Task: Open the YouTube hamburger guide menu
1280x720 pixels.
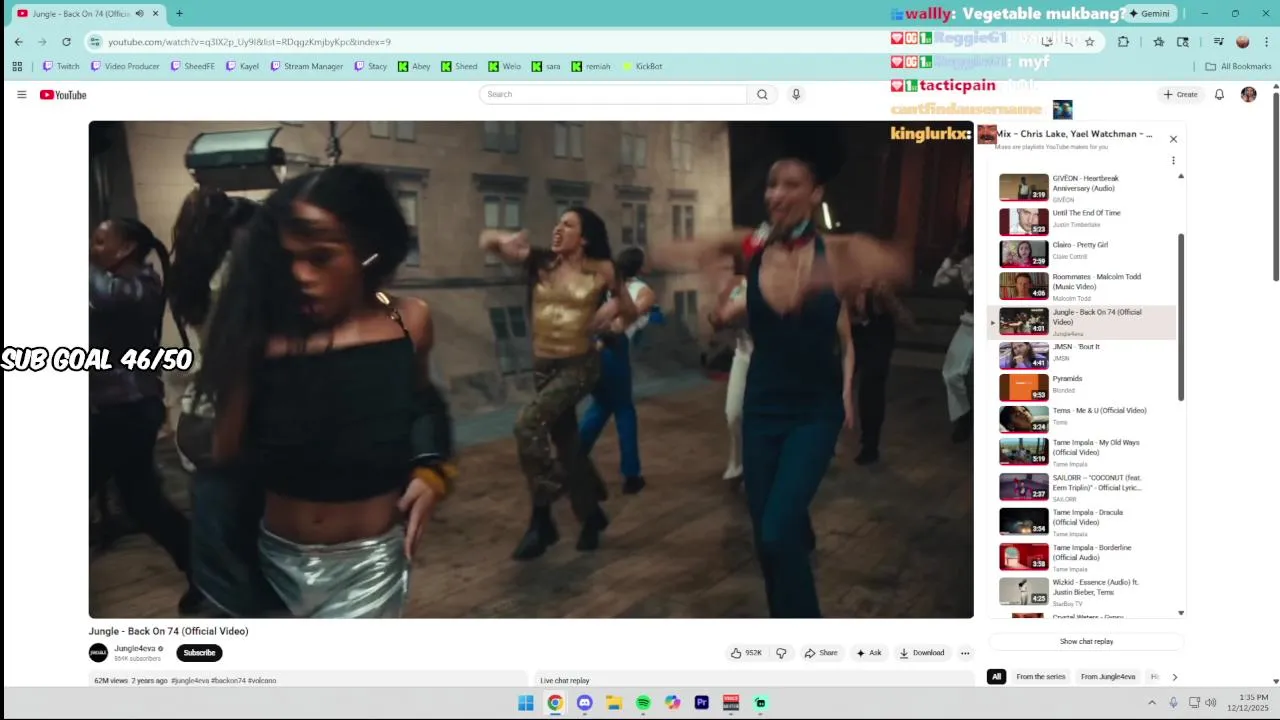Action: pyautogui.click(x=21, y=95)
